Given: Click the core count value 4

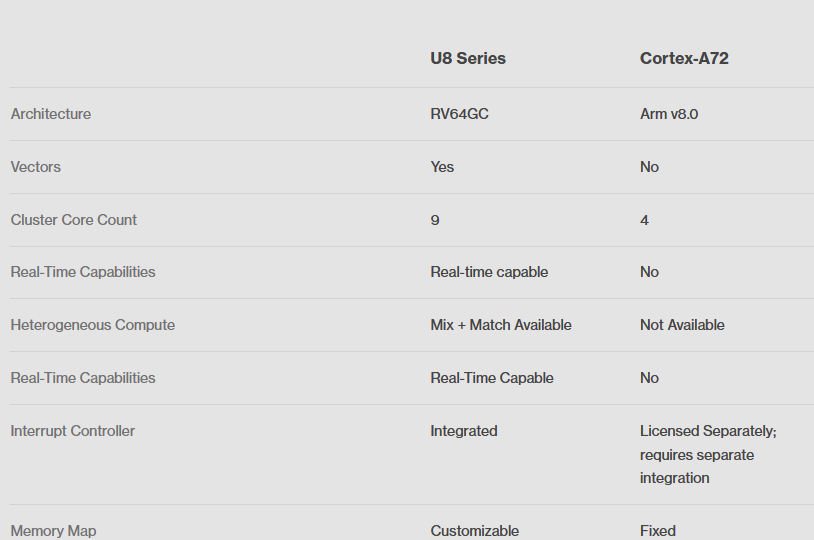Looking at the screenshot, I should coord(644,220).
